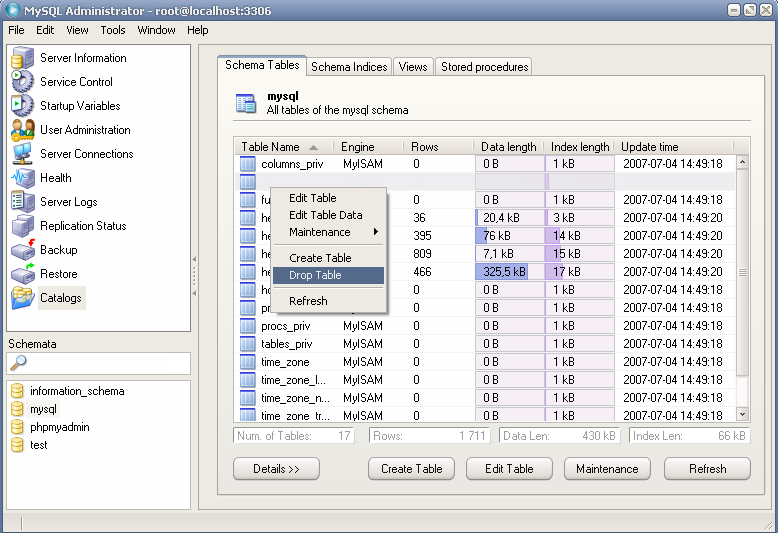Click the Backup drive icon
The width and height of the screenshot is (778, 533).
[x=22, y=250]
